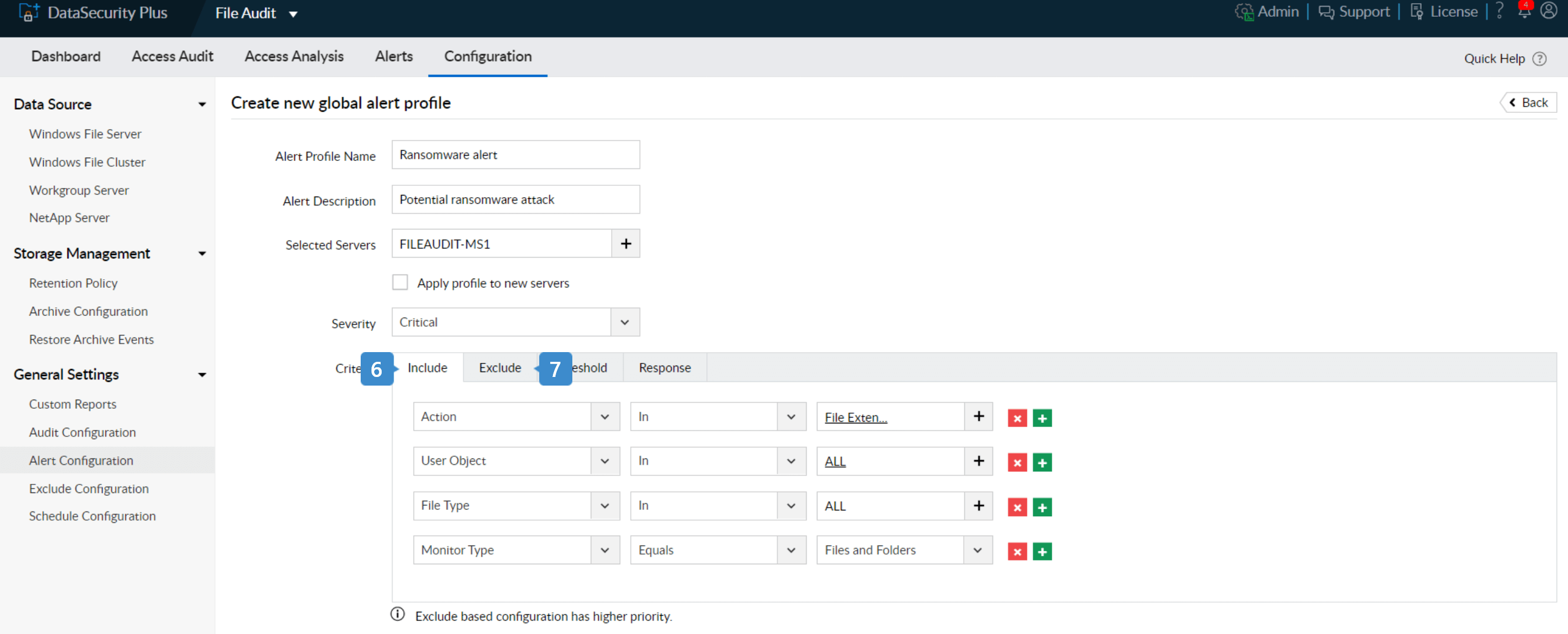Open the Response tab
The height and width of the screenshot is (634, 1568).
click(664, 368)
